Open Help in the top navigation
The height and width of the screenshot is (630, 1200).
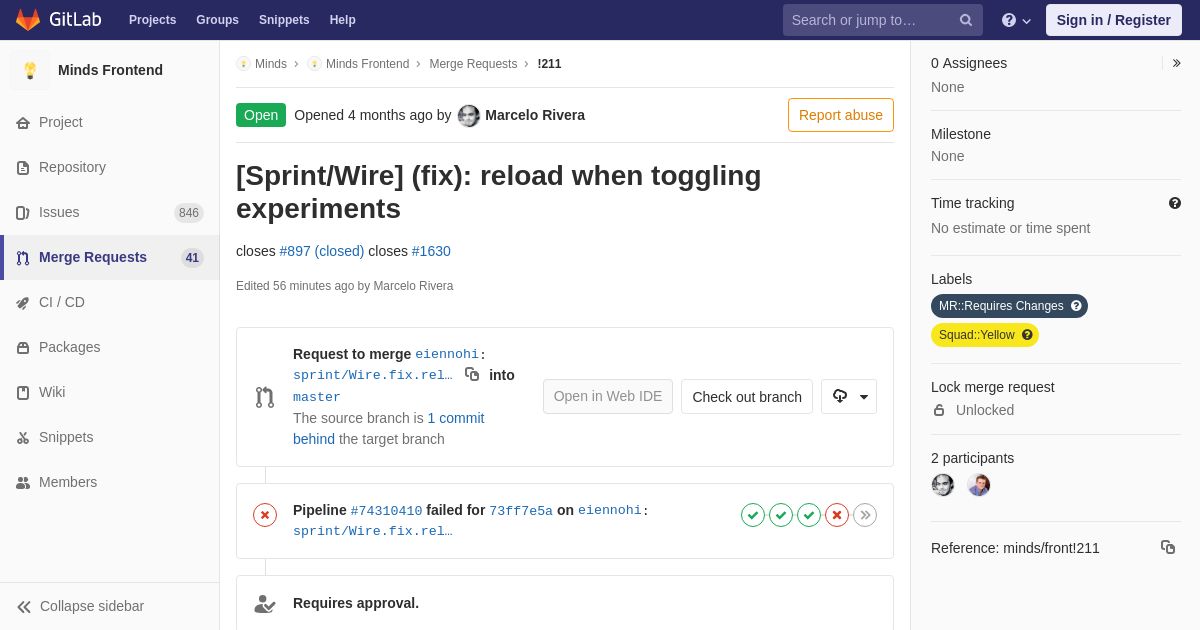click(343, 20)
